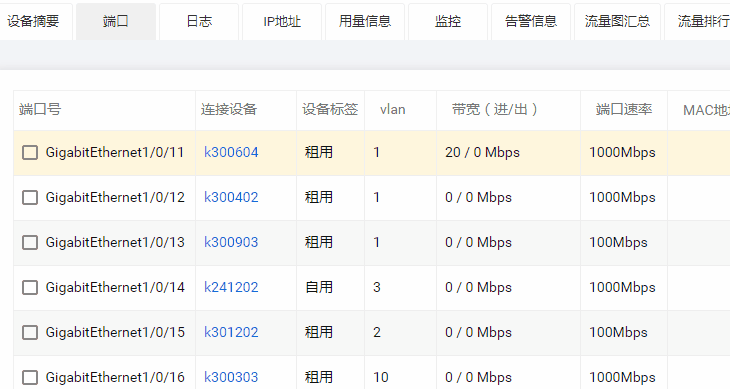This screenshot has width=730, height=389.
Task: Click the 1000Mbps speed for GigabitEthernet1/0/11
Action: 622,153
